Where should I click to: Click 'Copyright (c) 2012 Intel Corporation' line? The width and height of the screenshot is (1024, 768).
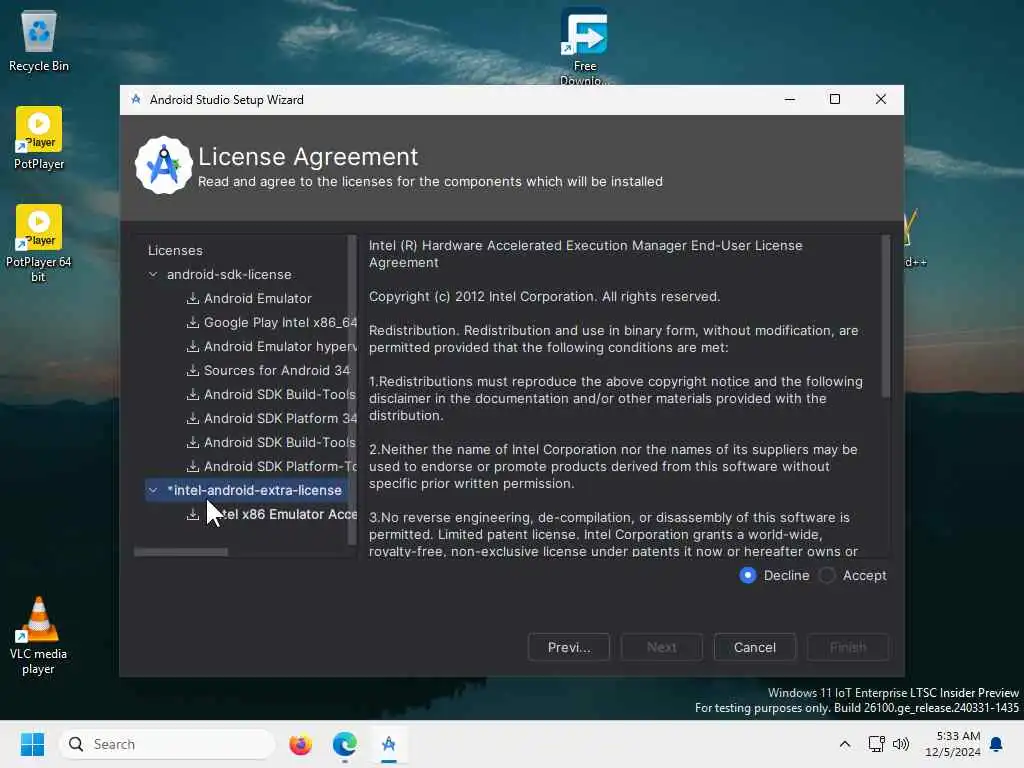pyautogui.click(x=544, y=296)
